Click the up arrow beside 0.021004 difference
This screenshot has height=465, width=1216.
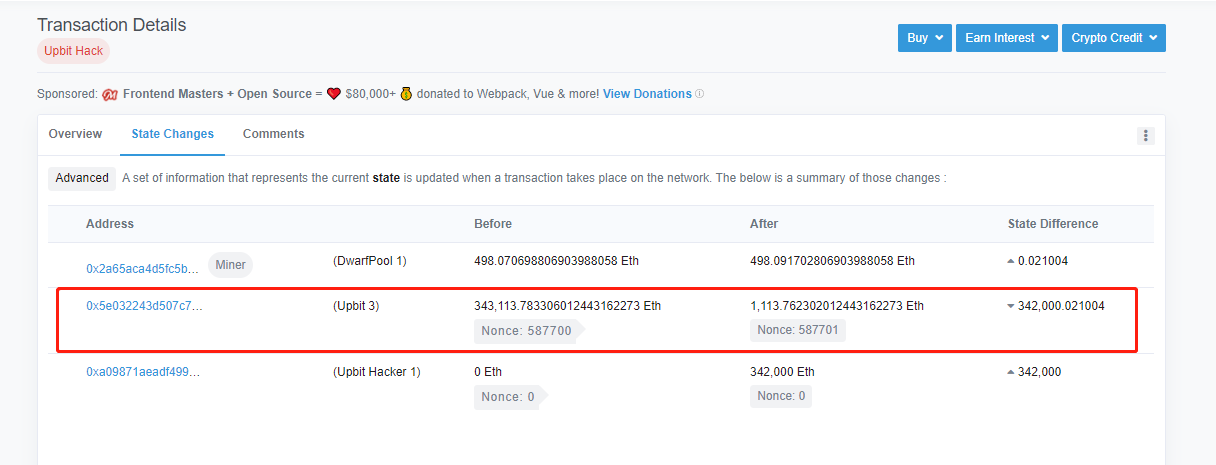(1011, 262)
